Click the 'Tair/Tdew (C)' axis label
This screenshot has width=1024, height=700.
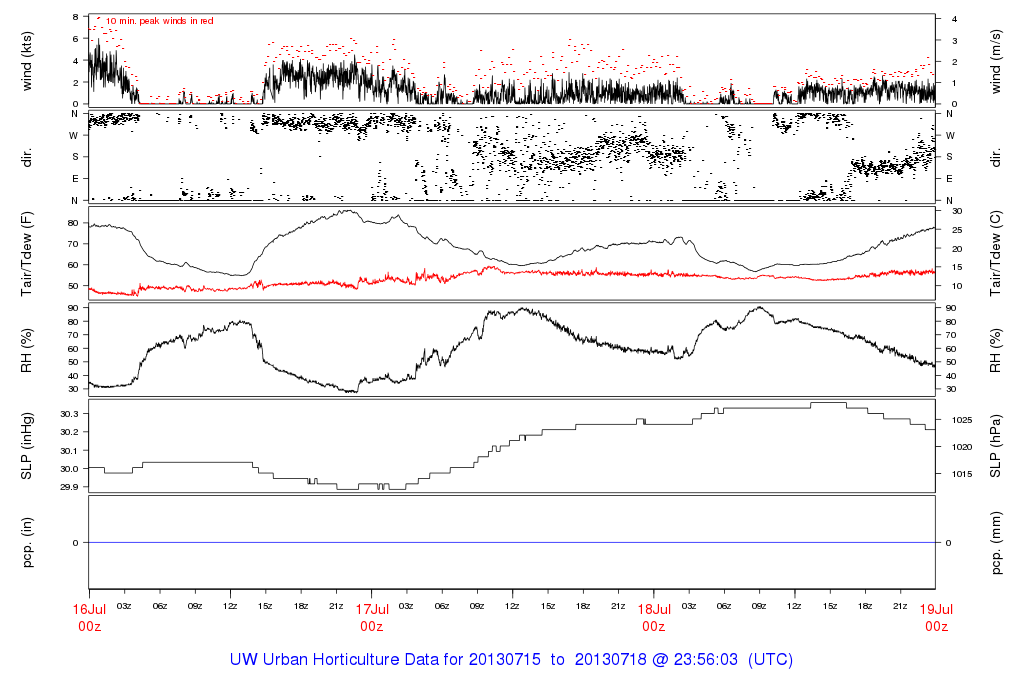click(x=995, y=253)
